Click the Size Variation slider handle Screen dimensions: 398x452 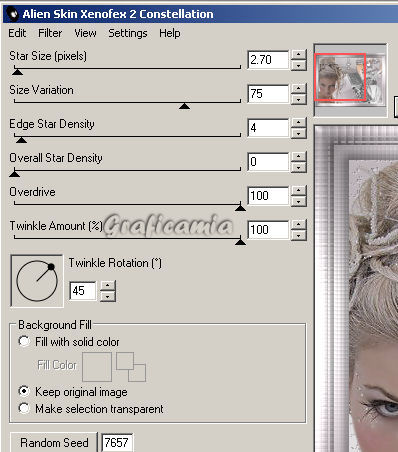click(x=184, y=106)
